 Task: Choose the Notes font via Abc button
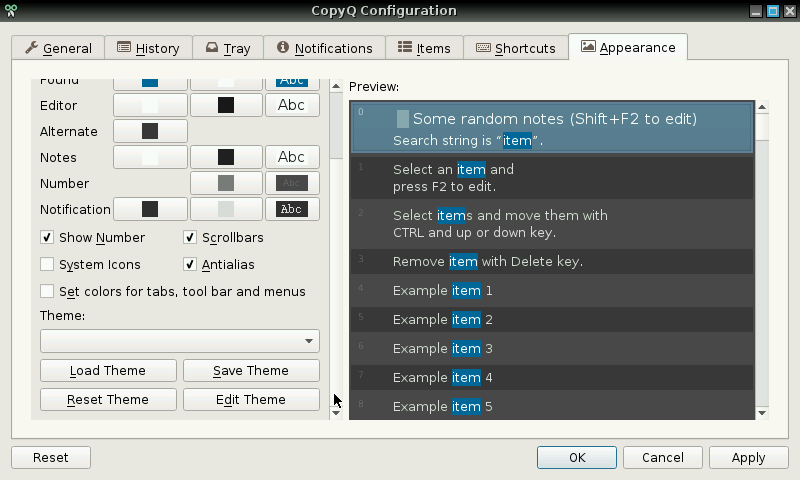[x=292, y=157]
